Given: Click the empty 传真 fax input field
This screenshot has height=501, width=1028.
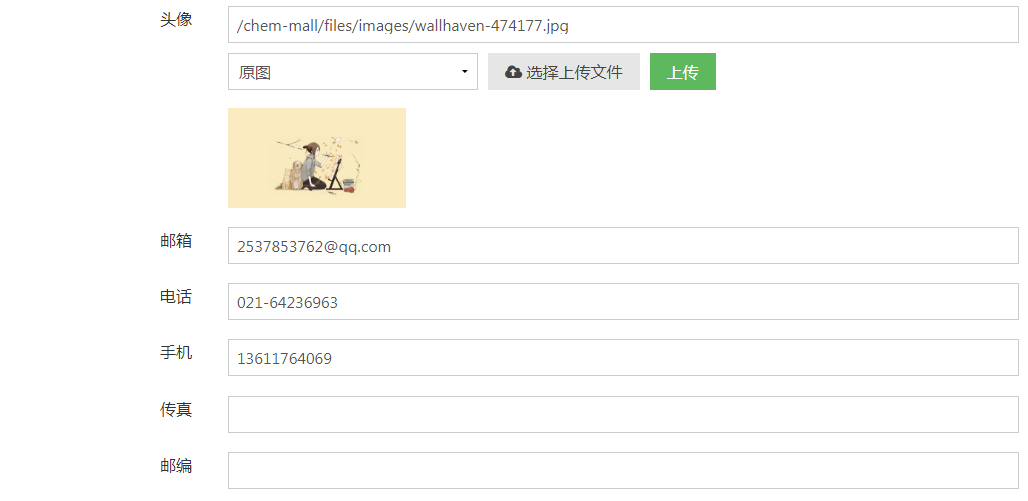Looking at the screenshot, I should (623, 414).
